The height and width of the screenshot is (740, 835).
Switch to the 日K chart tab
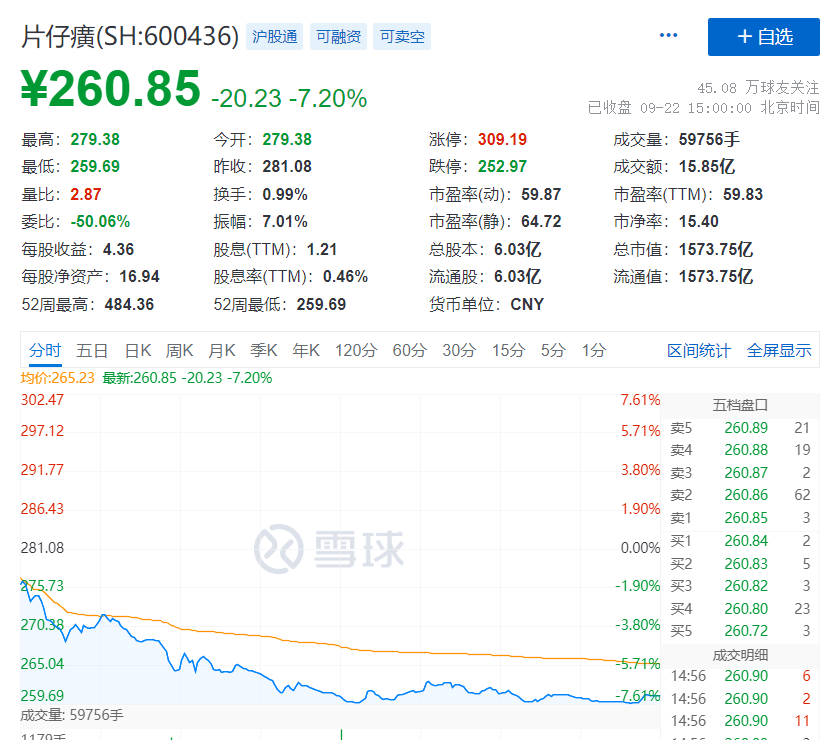click(138, 350)
